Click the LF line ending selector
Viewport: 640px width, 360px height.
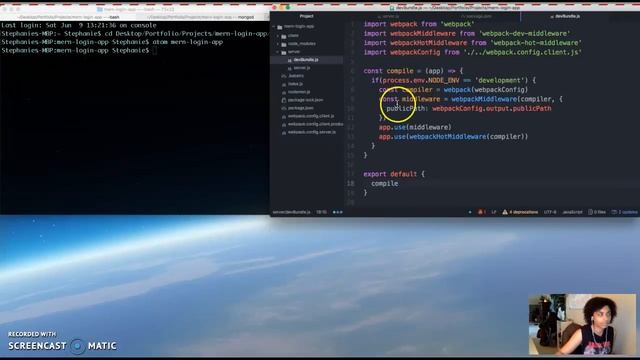tap(493, 212)
